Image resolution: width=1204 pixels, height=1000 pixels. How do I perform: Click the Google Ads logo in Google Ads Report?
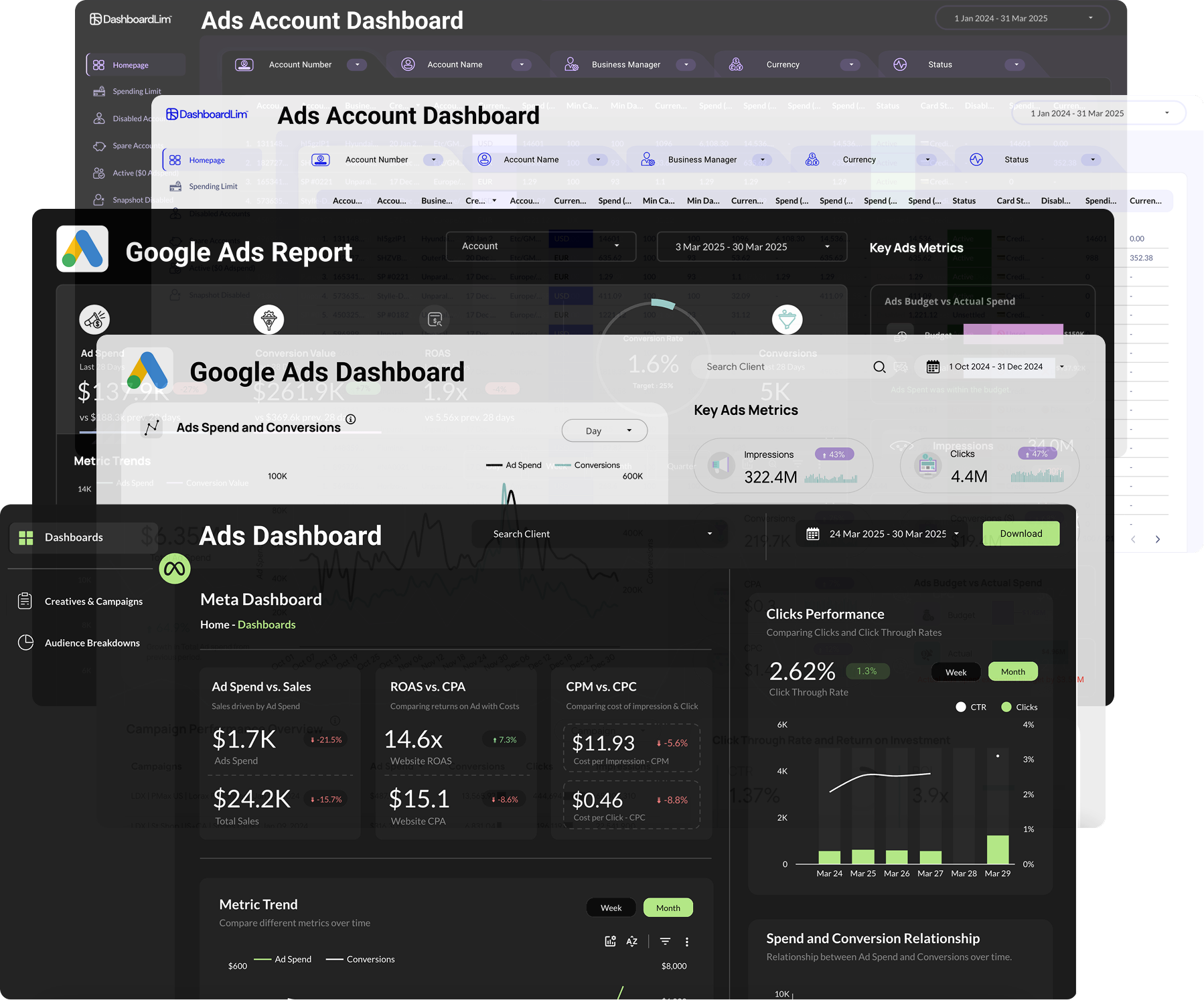(82, 248)
